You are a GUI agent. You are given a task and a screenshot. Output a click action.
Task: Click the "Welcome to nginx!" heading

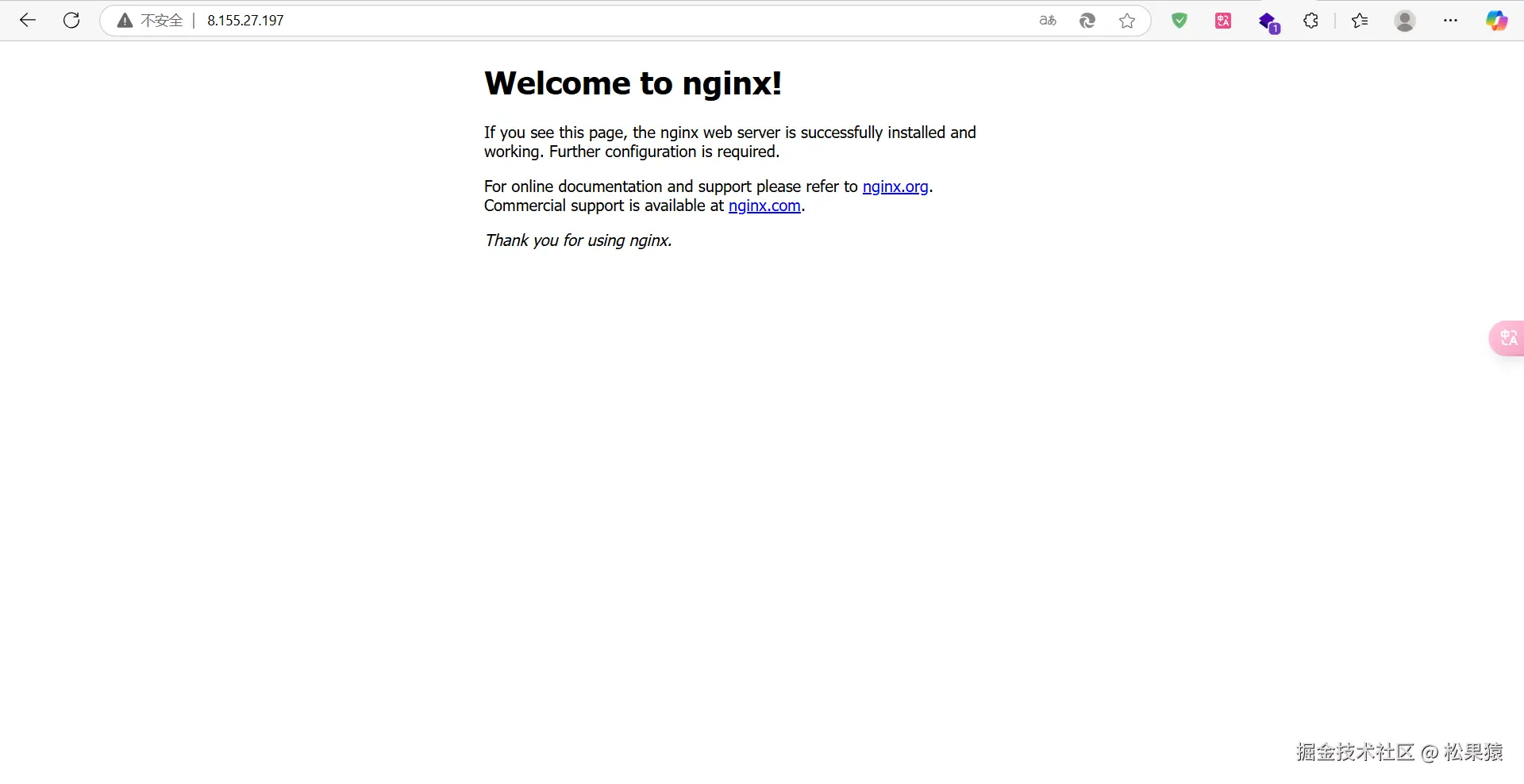tap(633, 83)
